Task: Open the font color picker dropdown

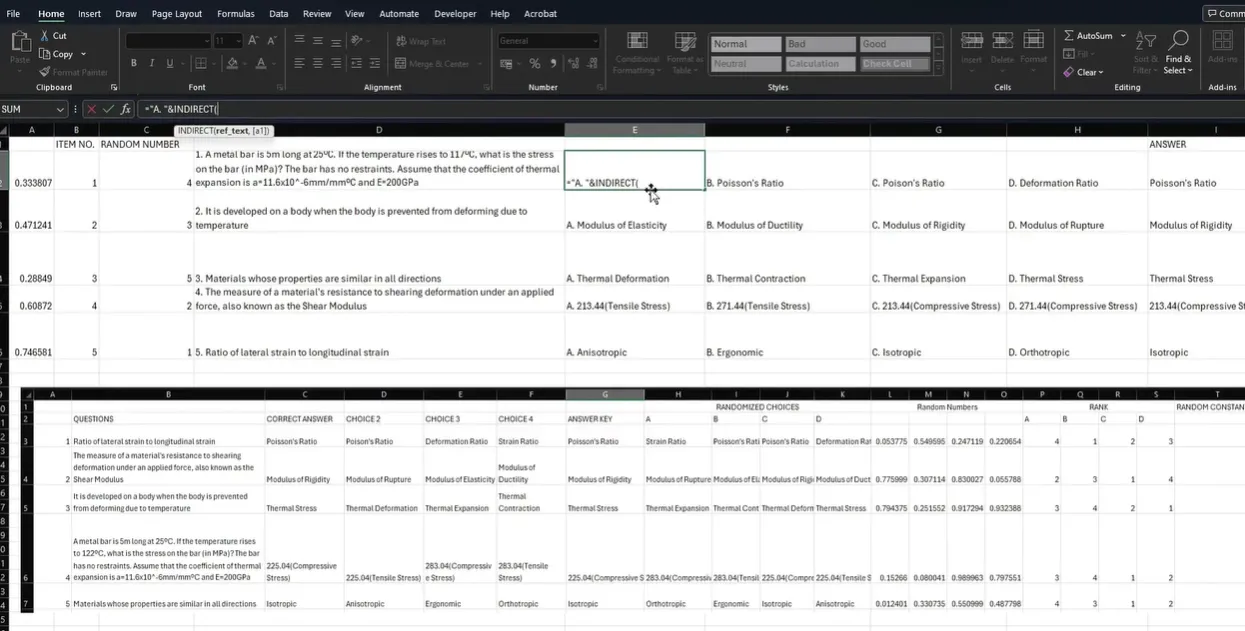Action: coord(275,64)
